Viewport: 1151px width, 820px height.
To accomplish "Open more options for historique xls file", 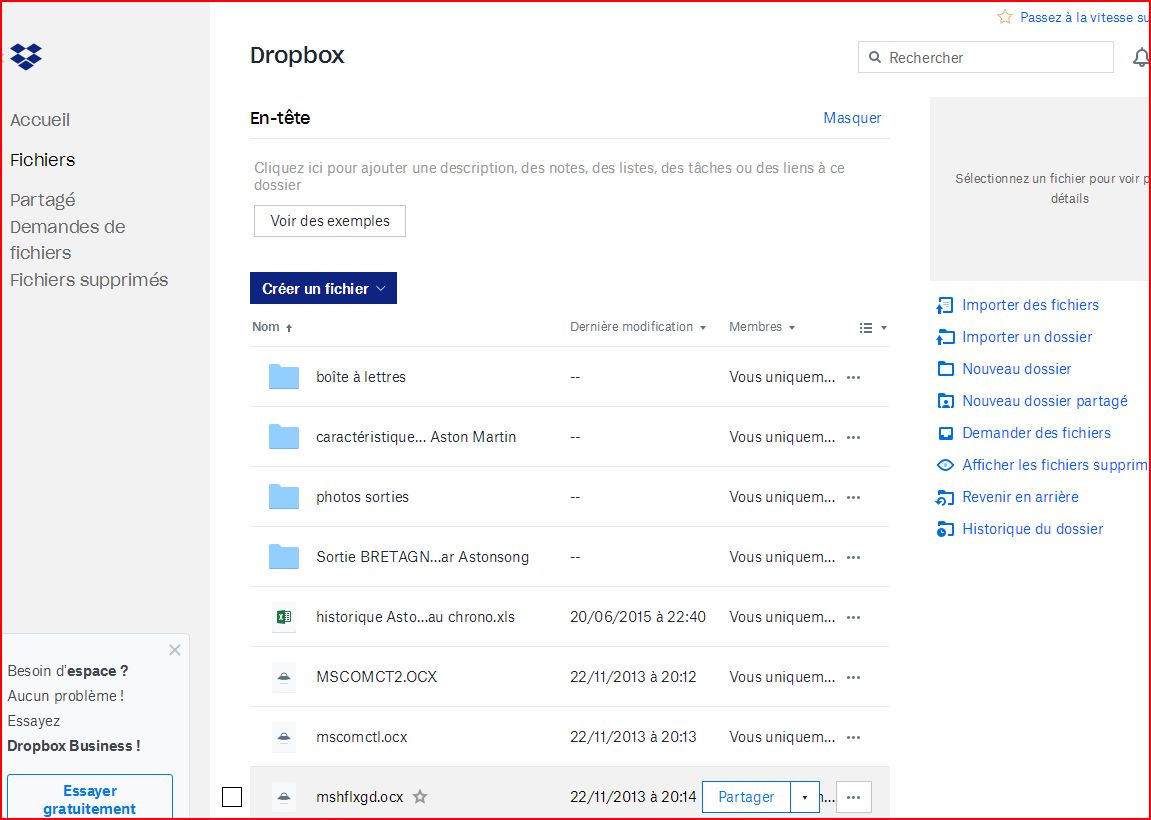I will pos(853,617).
